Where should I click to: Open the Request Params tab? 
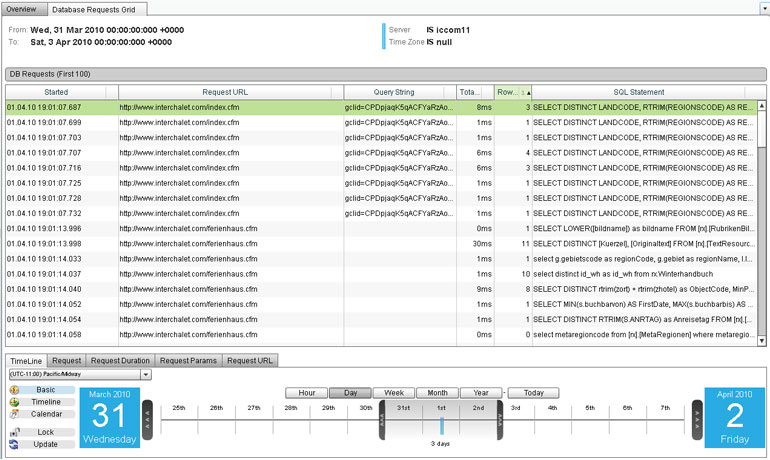point(189,360)
